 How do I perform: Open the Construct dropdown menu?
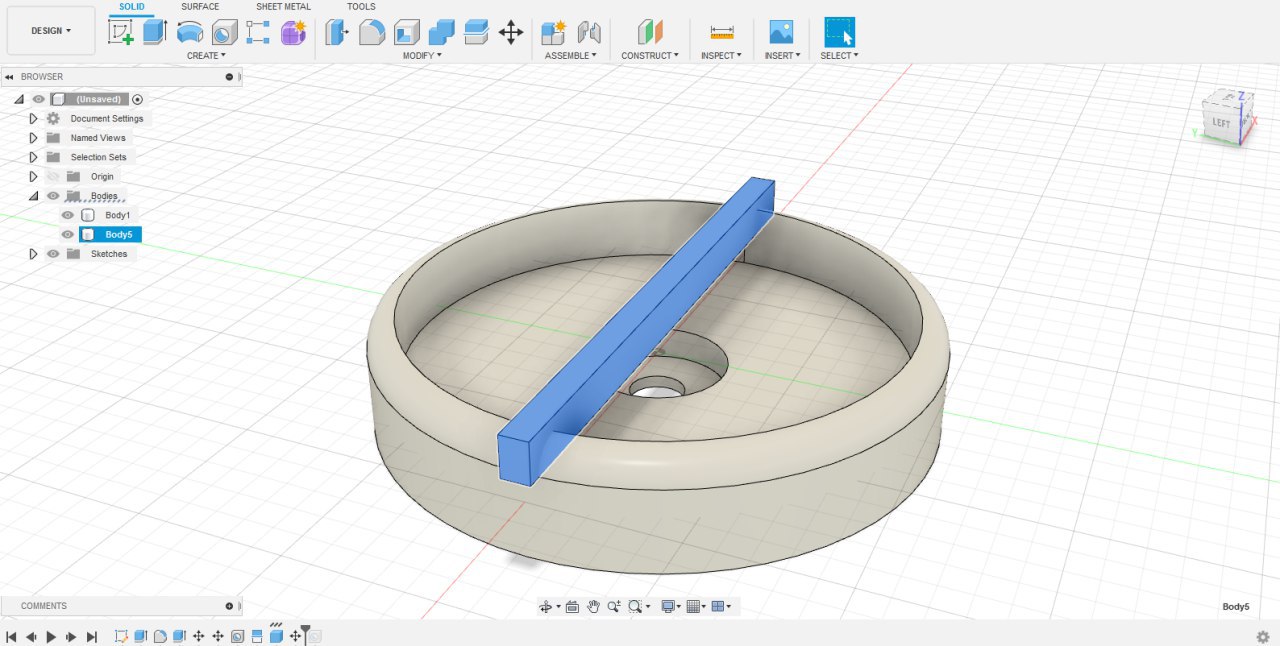[x=650, y=56]
